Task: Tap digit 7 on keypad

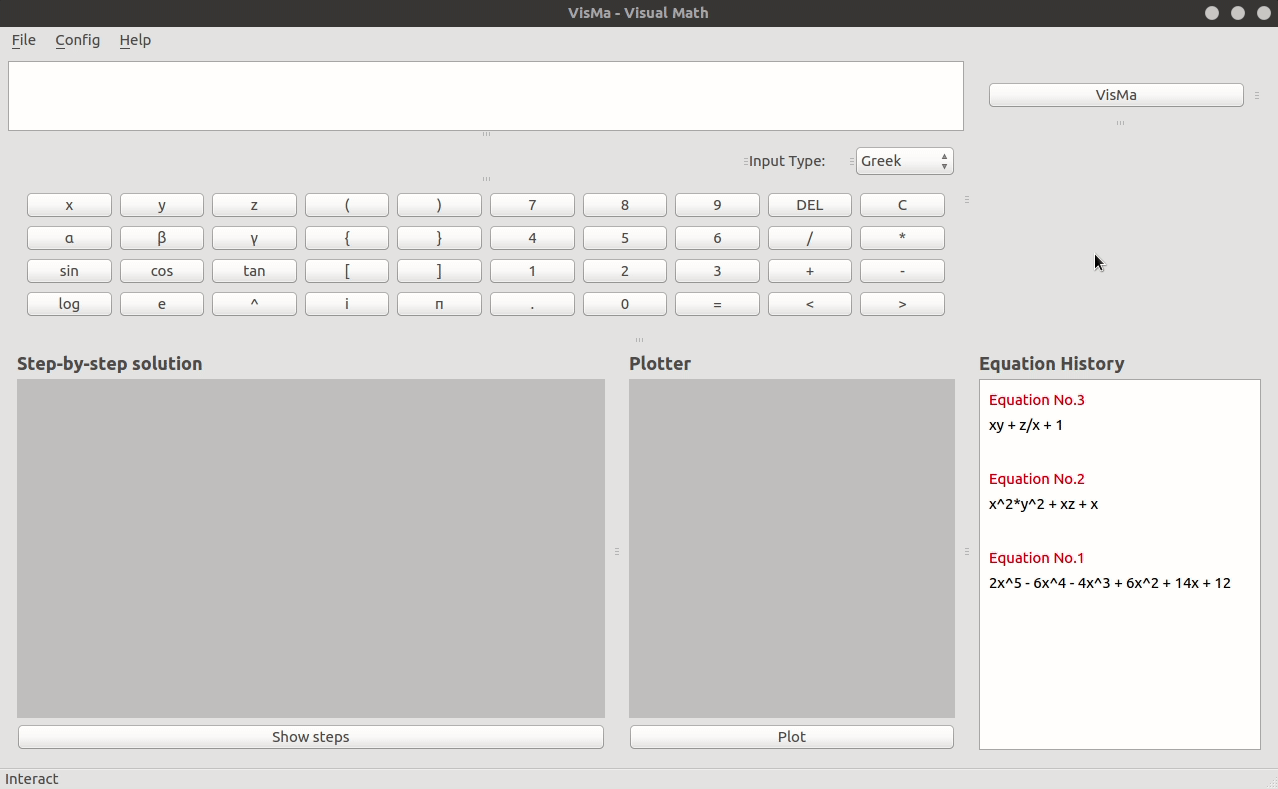Action: (532, 205)
